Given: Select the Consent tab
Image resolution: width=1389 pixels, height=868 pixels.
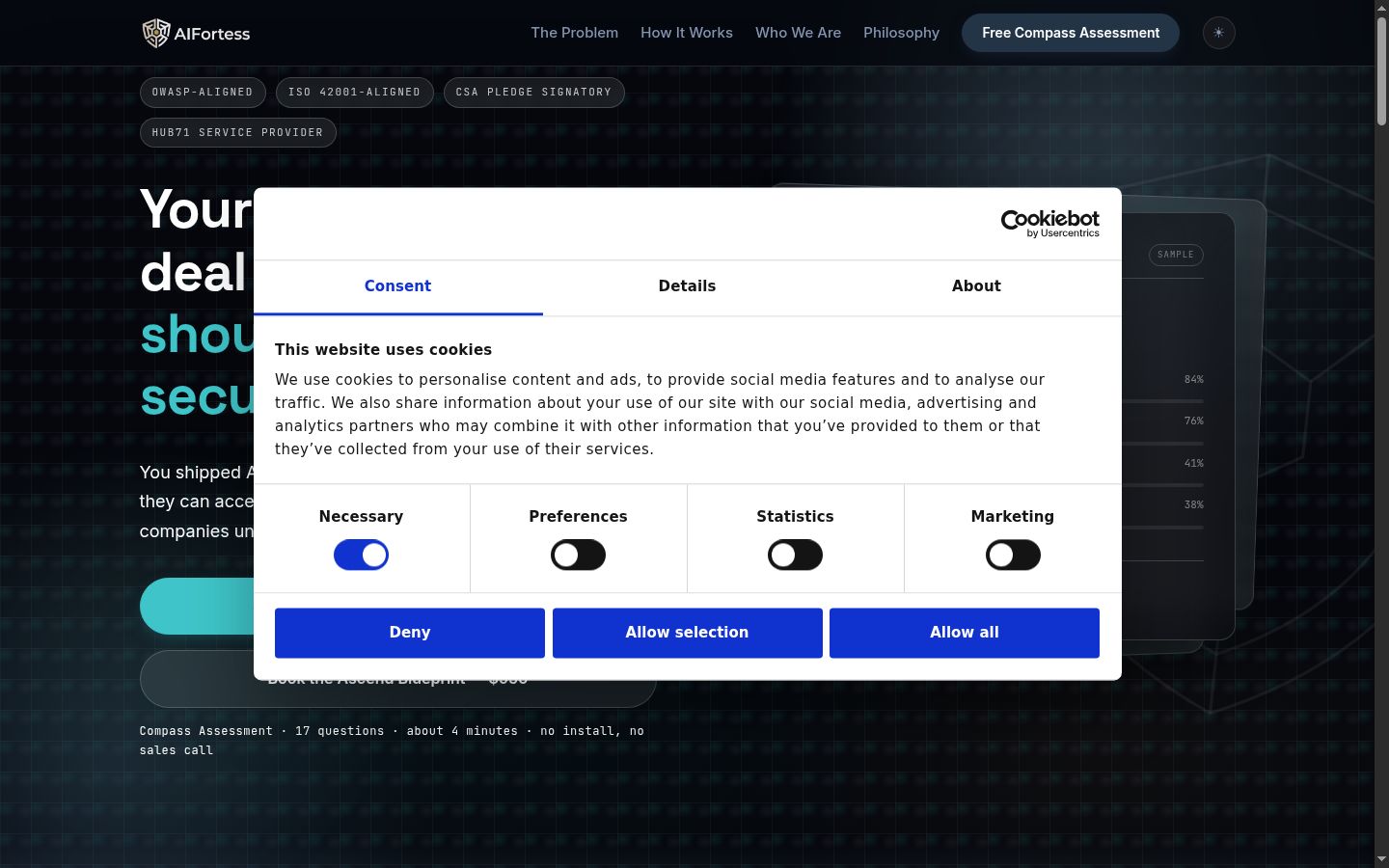Looking at the screenshot, I should 397,286.
